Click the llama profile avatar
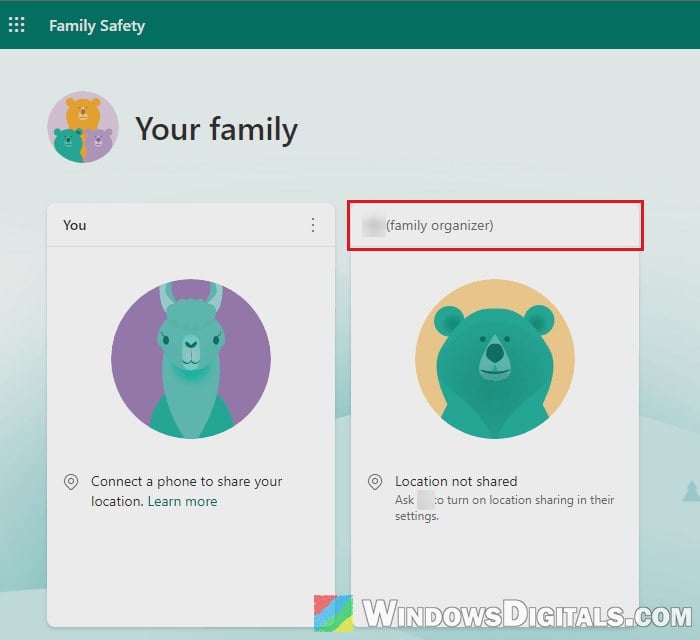Screen dimensions: 700x640 [191, 359]
